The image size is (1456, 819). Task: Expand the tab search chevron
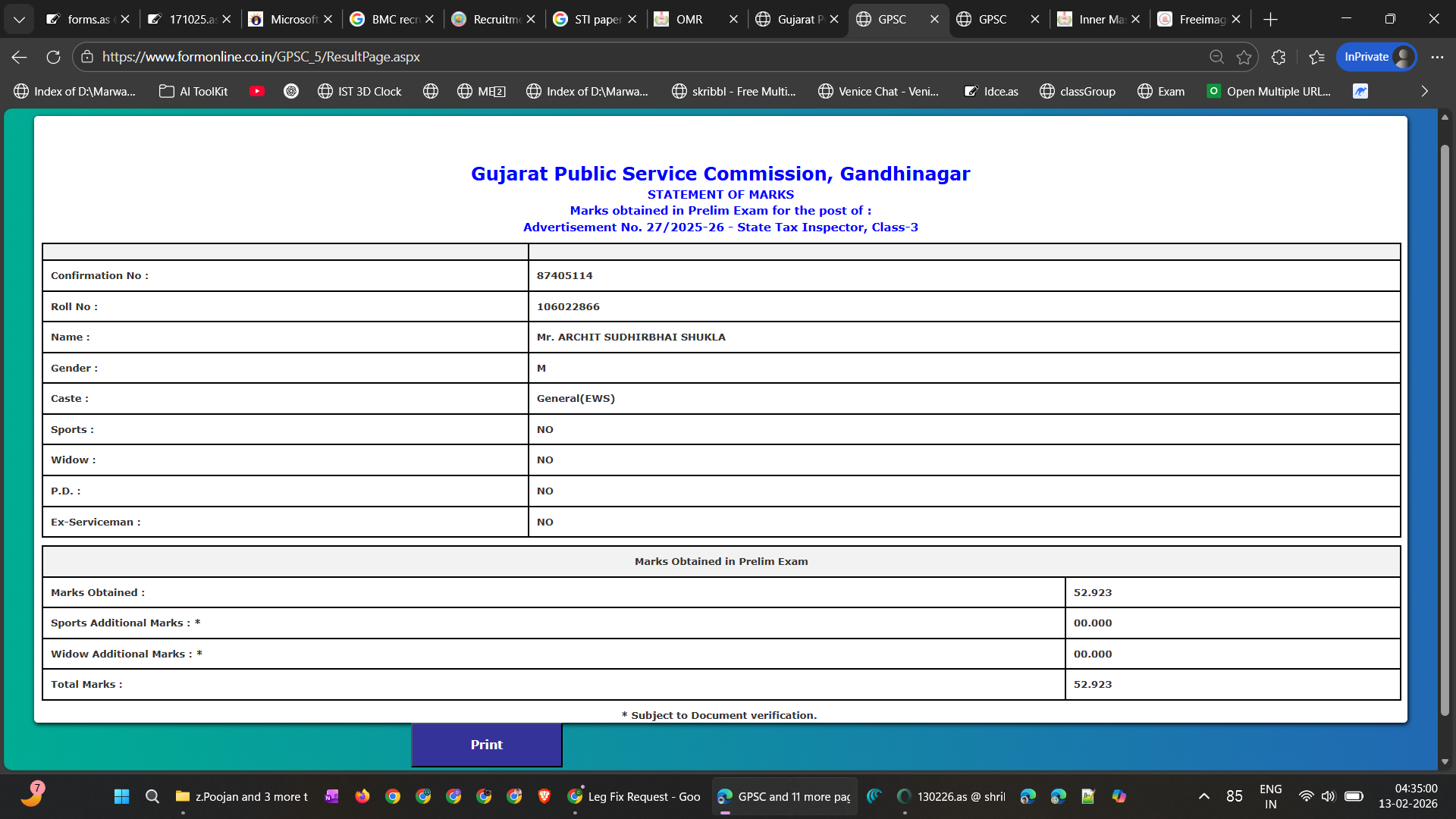point(19,19)
